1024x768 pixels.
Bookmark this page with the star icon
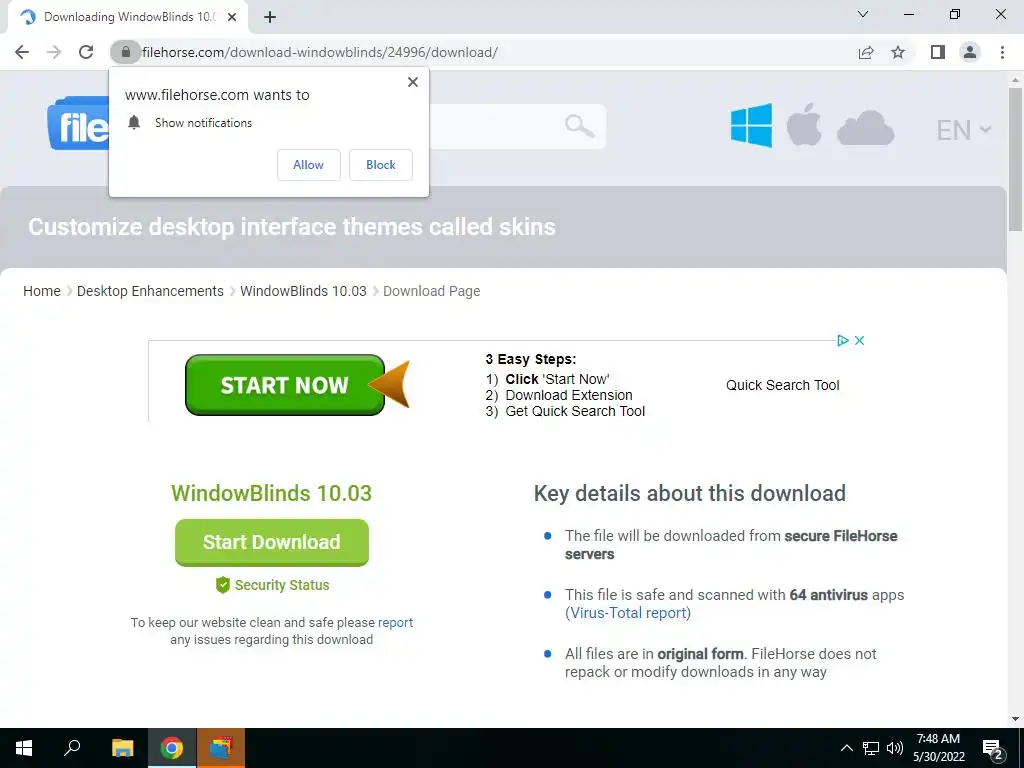pos(898,52)
